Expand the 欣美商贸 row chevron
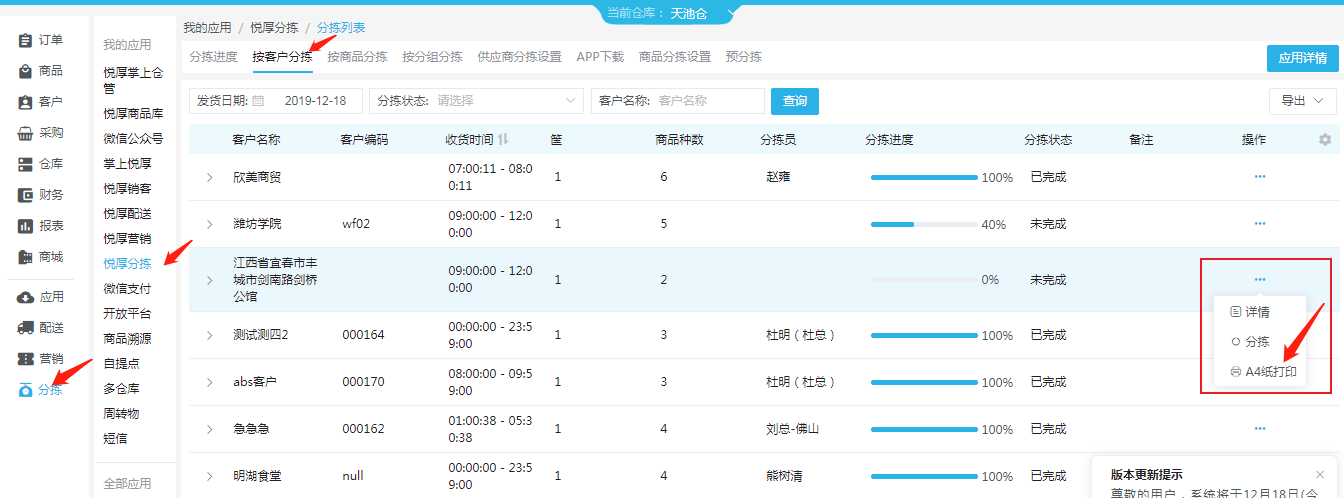This screenshot has width=1344, height=498. [x=210, y=177]
